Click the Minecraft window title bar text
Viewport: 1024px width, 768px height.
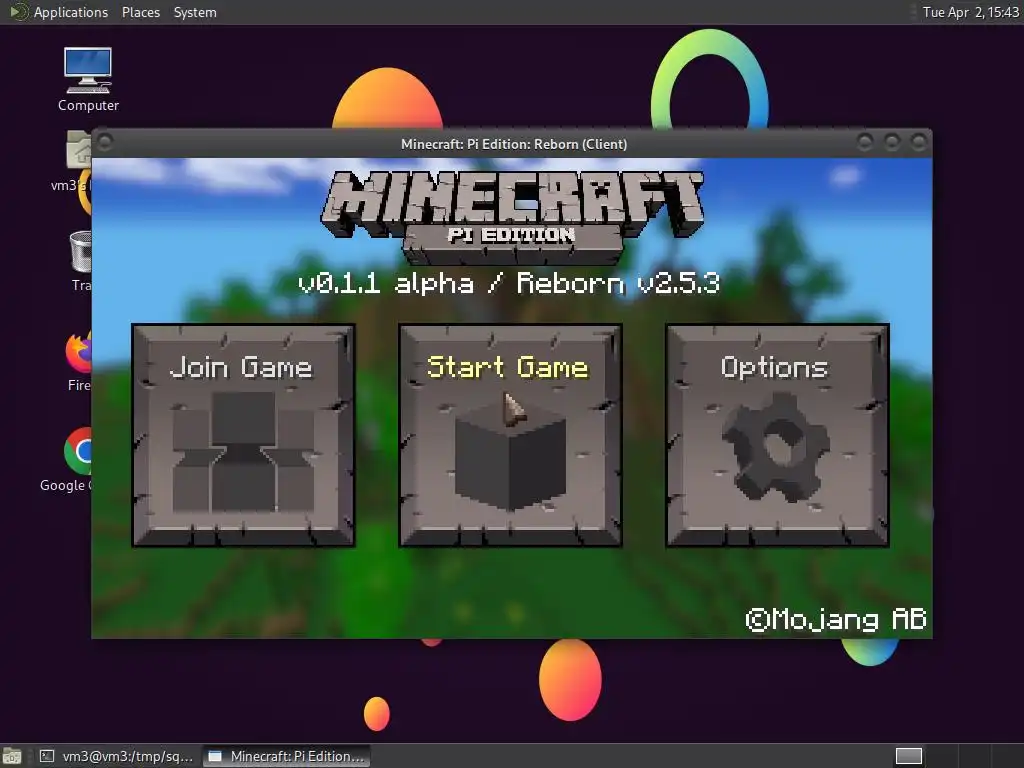(514, 144)
